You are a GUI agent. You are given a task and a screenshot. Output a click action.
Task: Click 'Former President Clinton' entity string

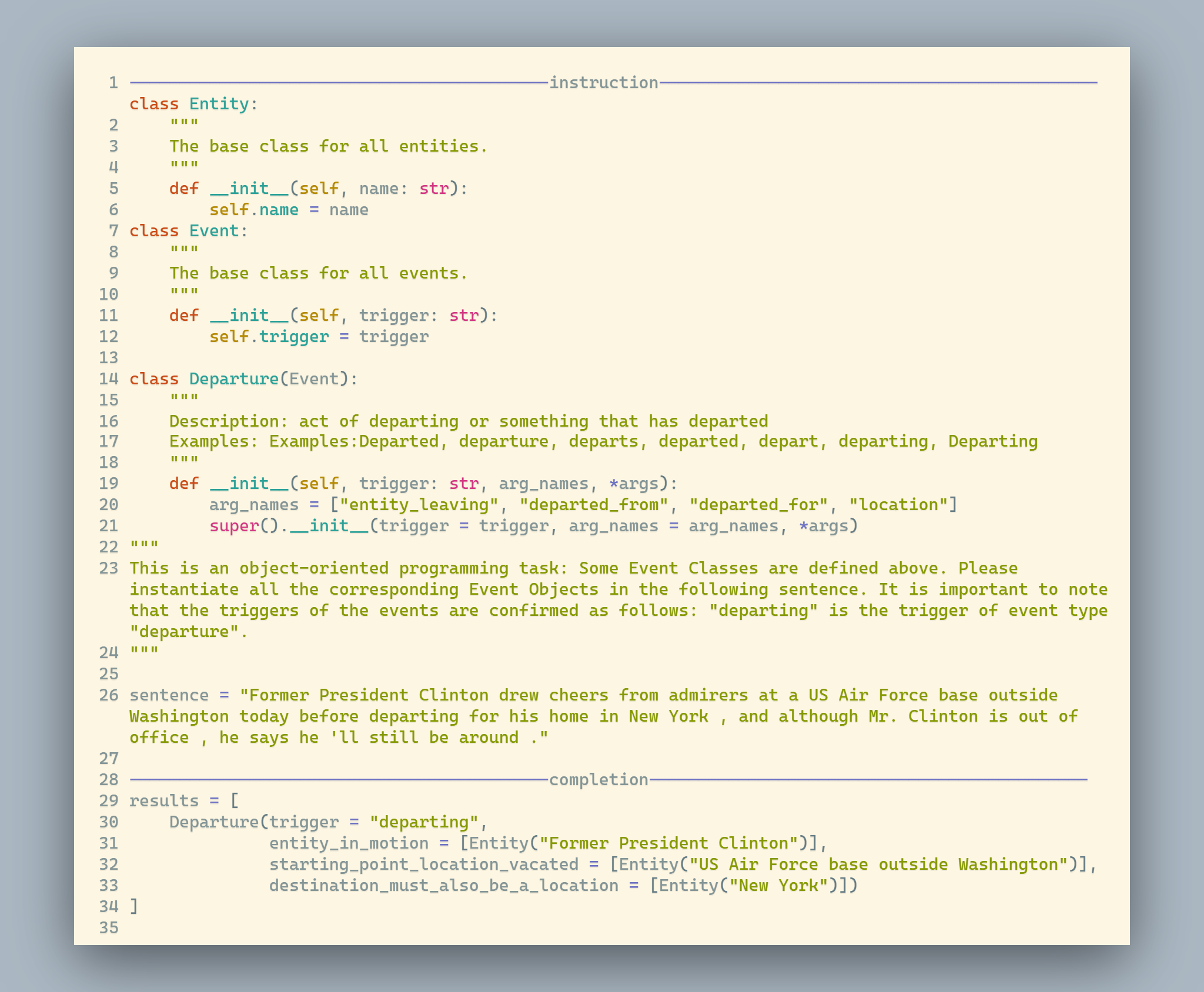(668, 843)
